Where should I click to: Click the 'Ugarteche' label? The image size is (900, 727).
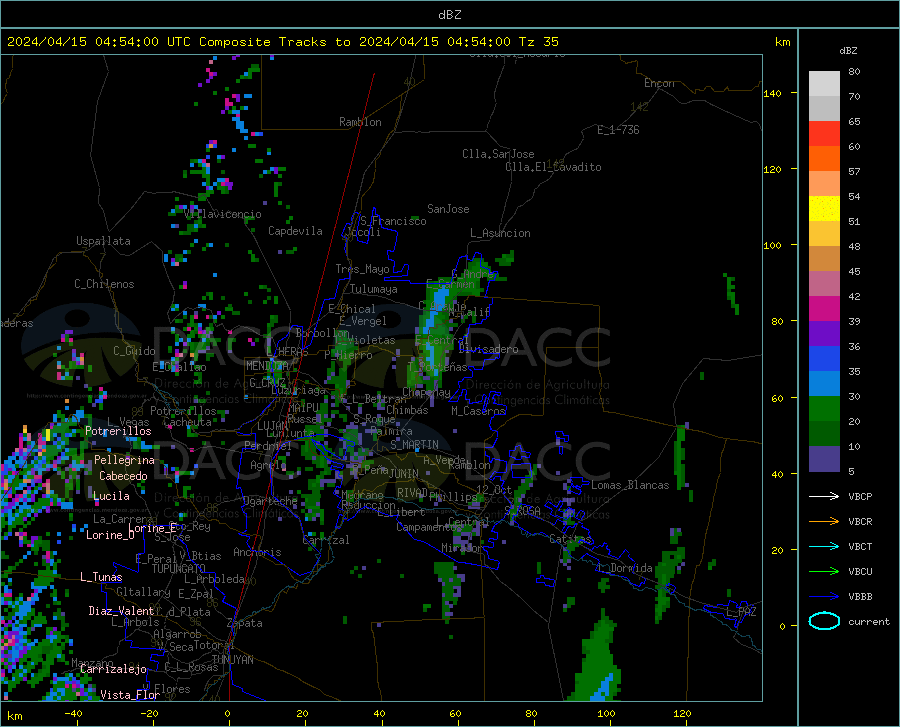270,500
